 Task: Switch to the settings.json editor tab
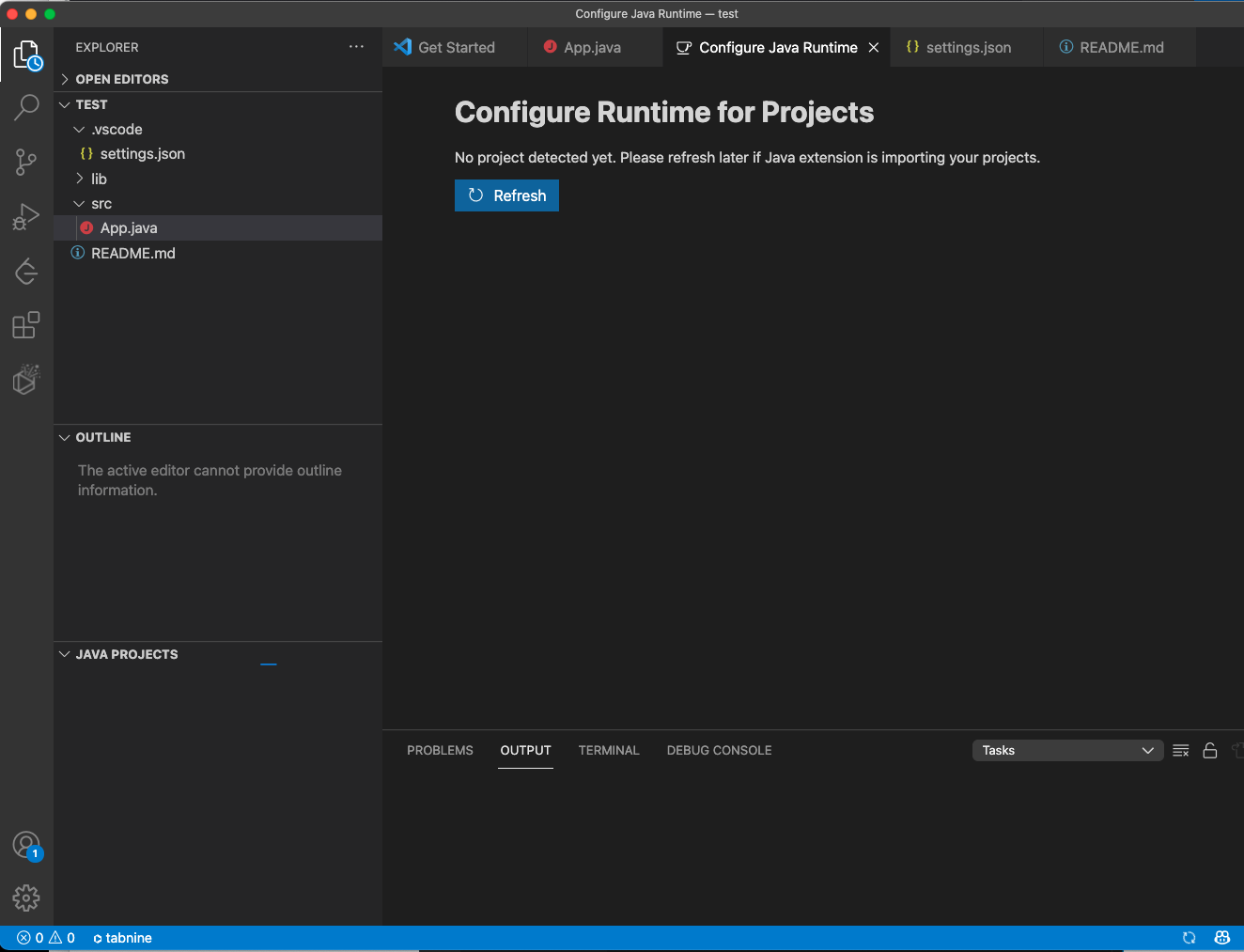tap(969, 47)
